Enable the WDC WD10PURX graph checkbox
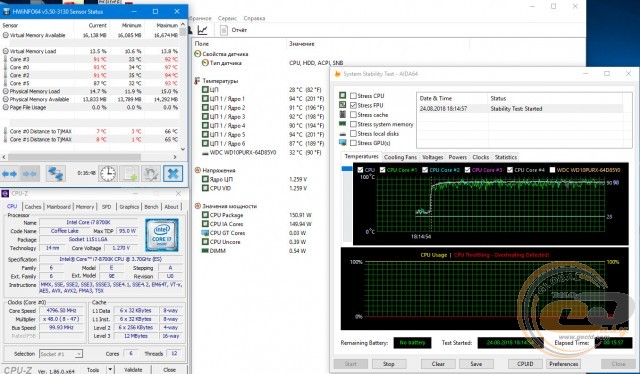The width and height of the screenshot is (640, 374). [x=552, y=170]
